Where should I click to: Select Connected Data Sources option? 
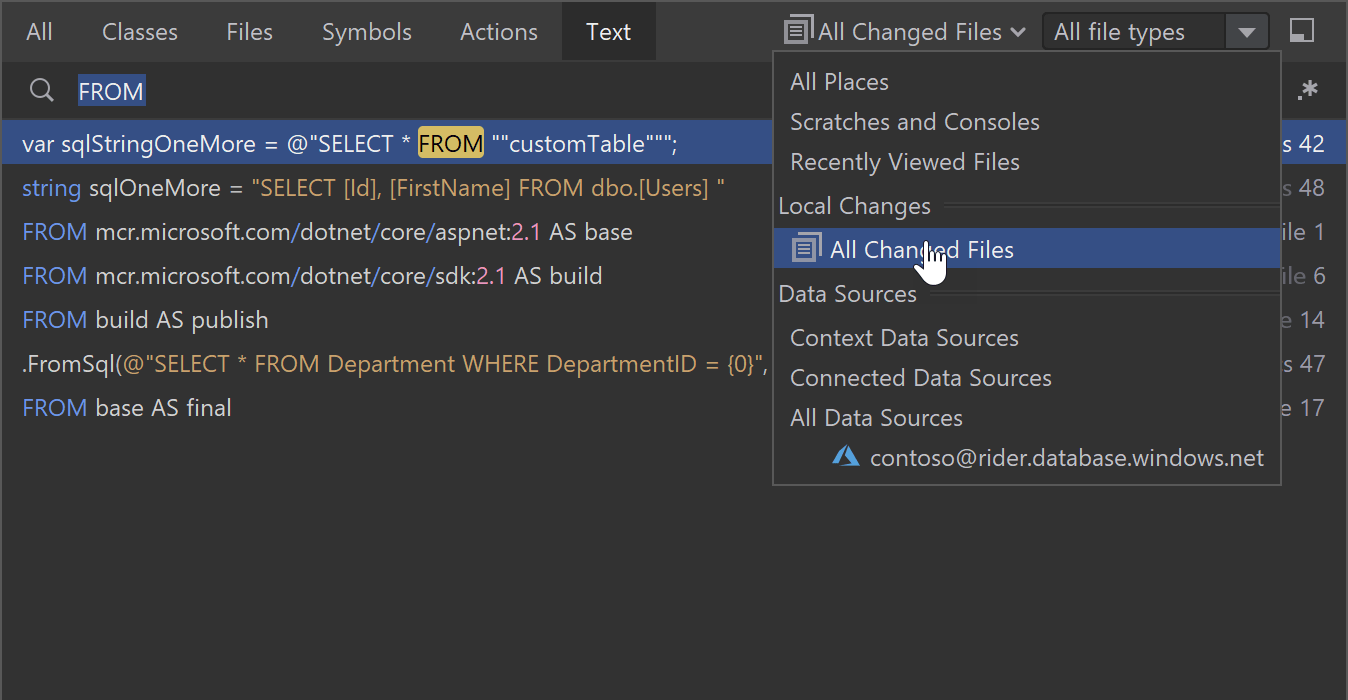click(920, 378)
